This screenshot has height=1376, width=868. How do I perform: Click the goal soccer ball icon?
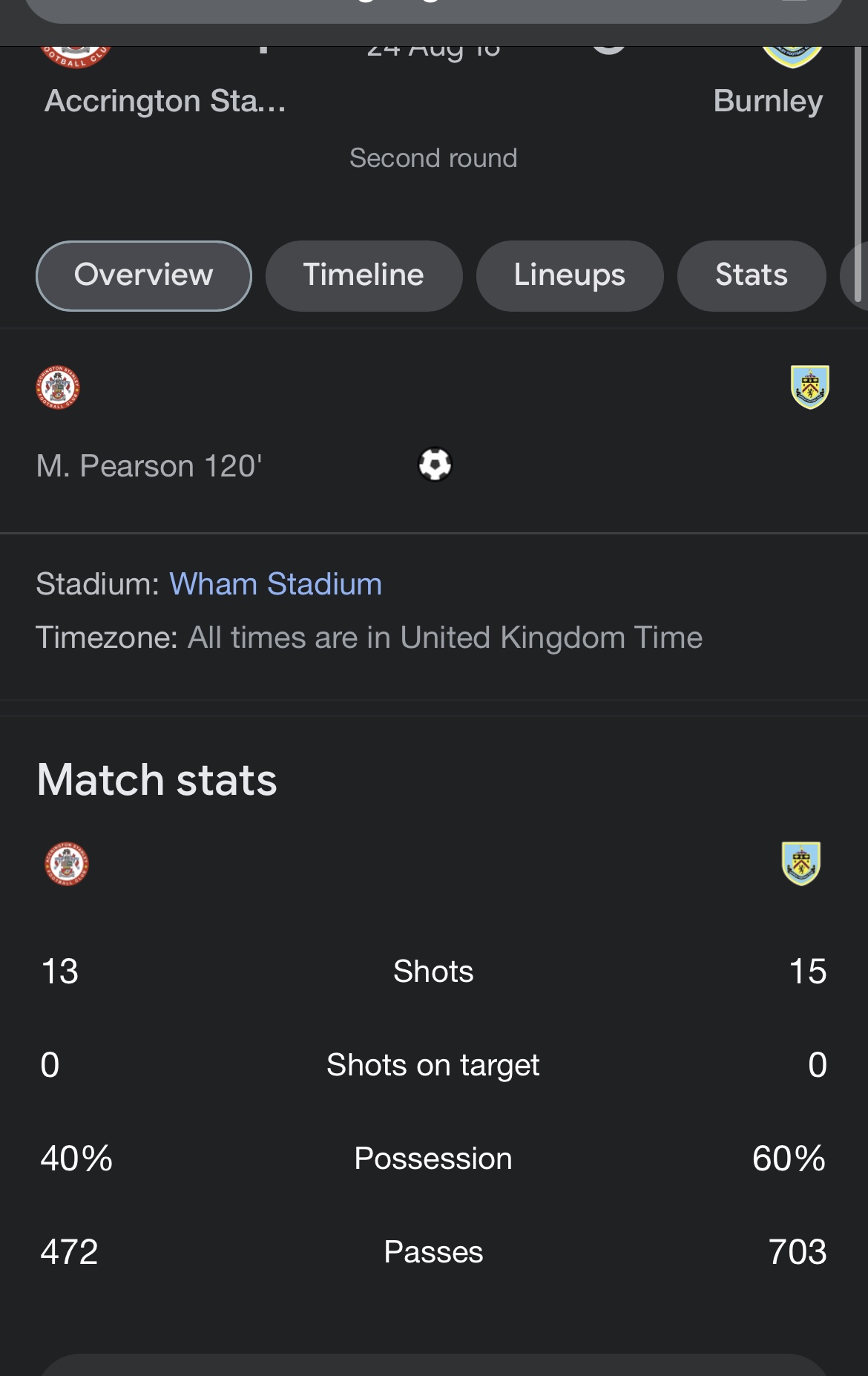click(435, 465)
